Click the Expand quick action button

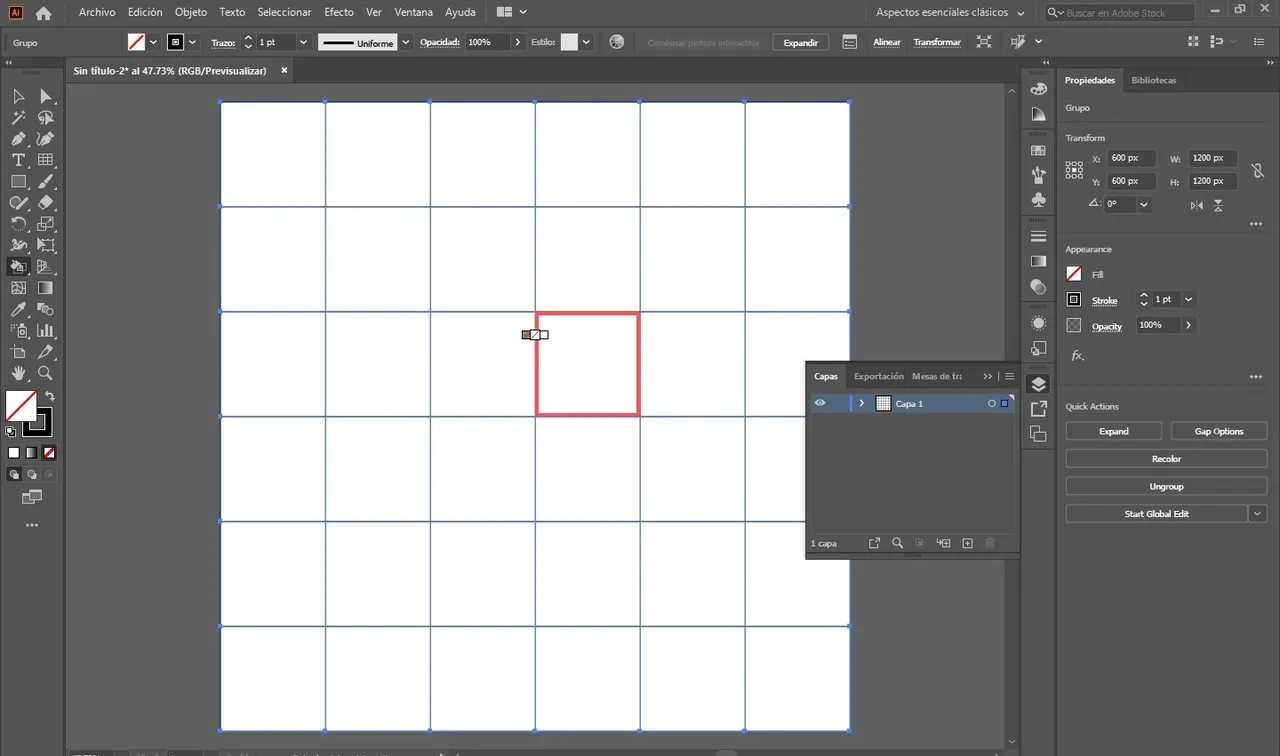tap(1113, 431)
